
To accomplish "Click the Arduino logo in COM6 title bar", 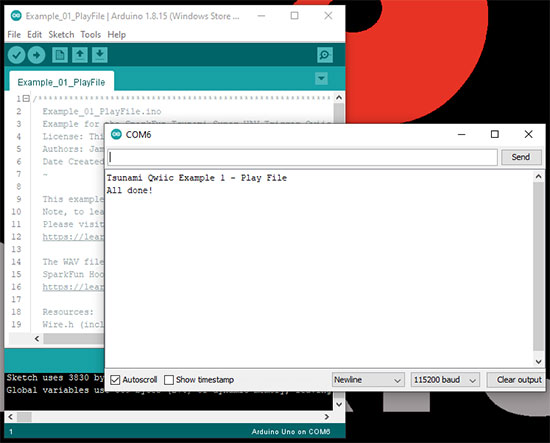I will pyautogui.click(x=116, y=134).
